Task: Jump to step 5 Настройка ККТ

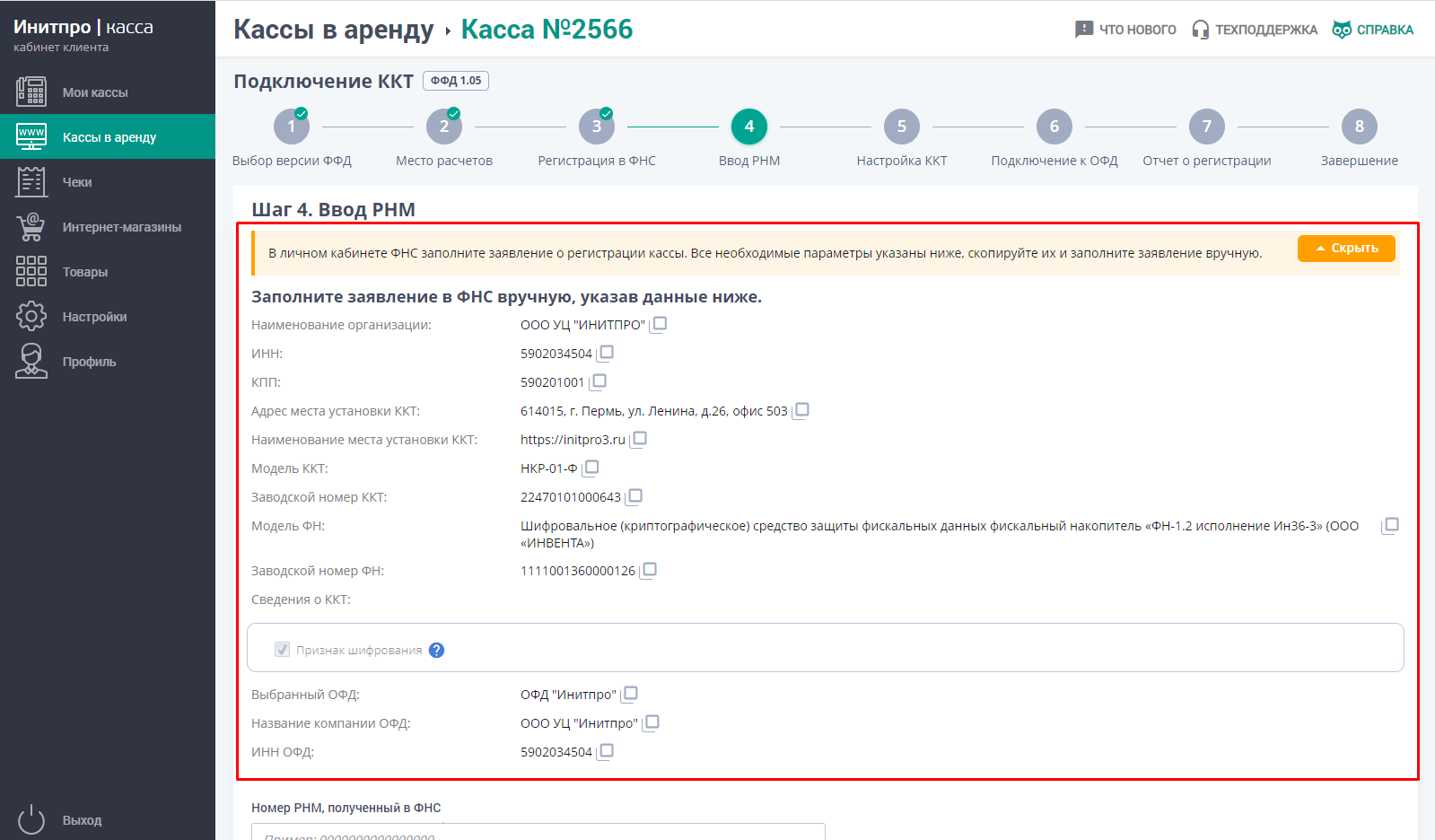Action: pyautogui.click(x=902, y=127)
